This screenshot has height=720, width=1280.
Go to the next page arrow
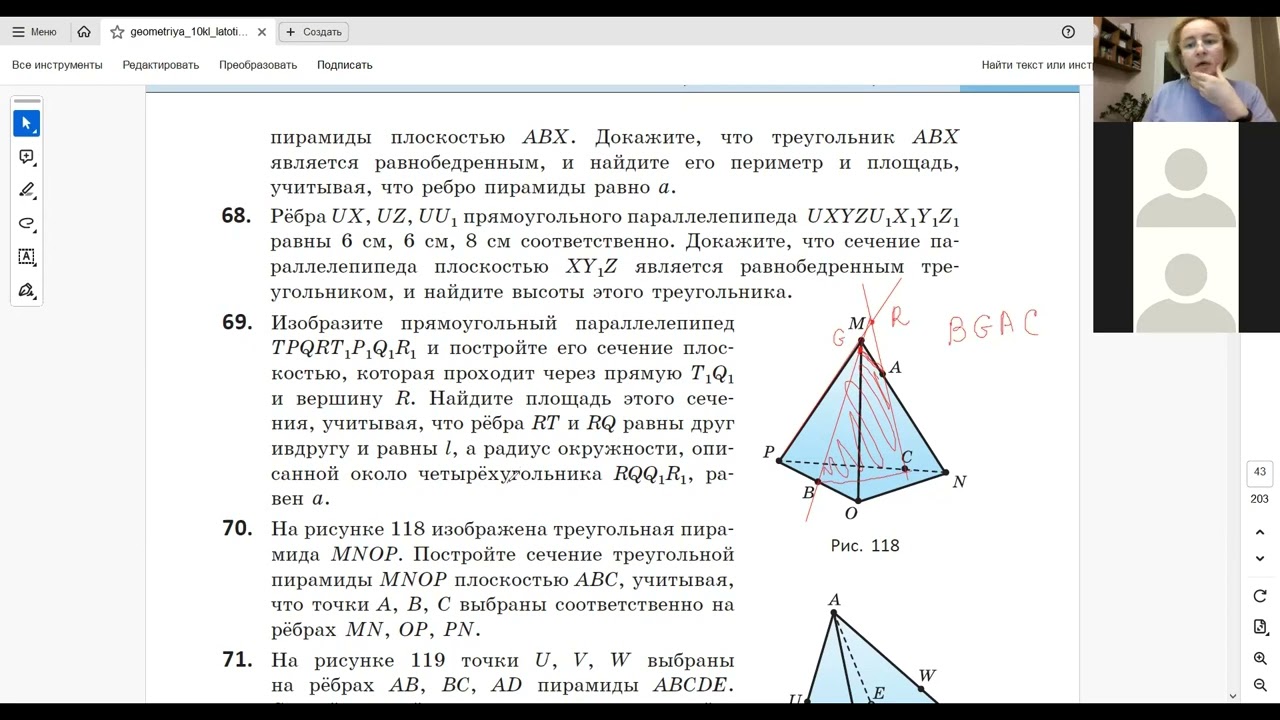pyautogui.click(x=1260, y=559)
